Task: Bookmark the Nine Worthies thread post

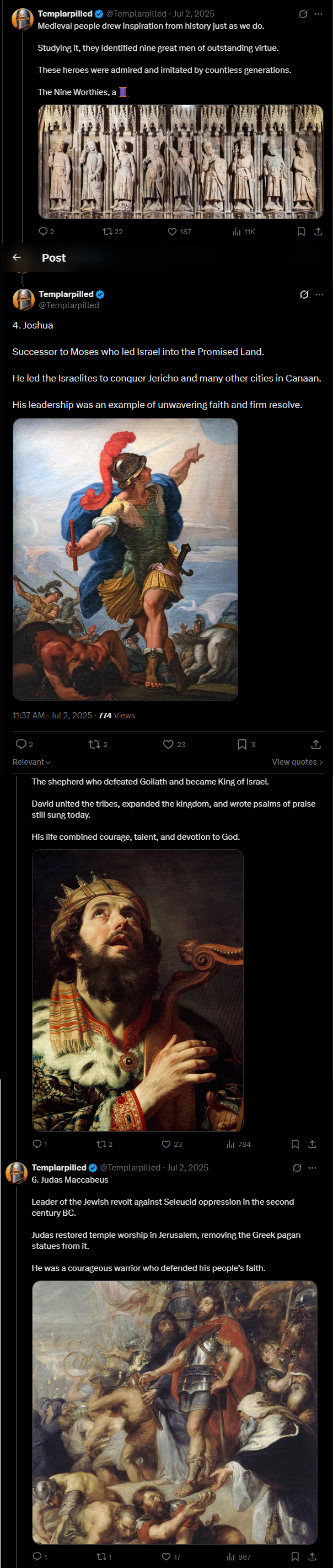Action: pyautogui.click(x=301, y=231)
